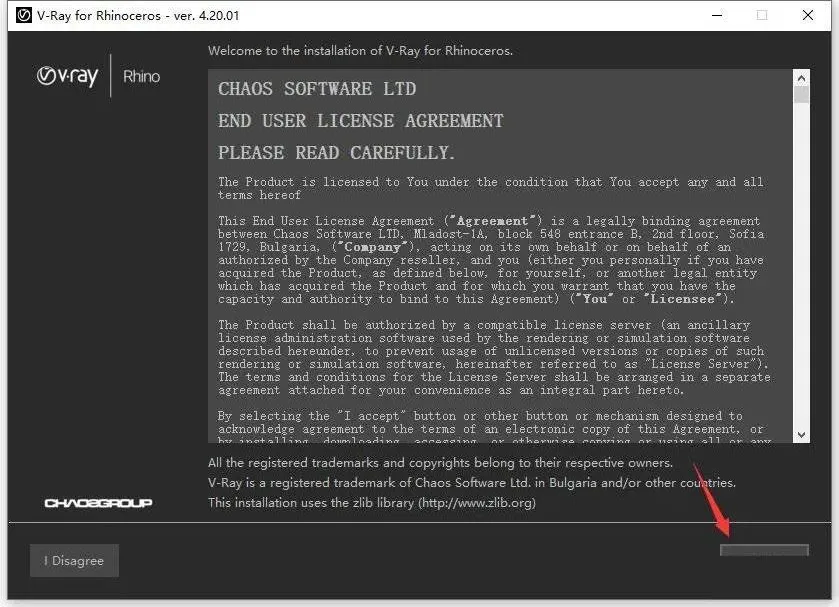Click the paragraph starting 'The Product shall be authorized'
Screen dimensions: 839x607
[494, 357]
